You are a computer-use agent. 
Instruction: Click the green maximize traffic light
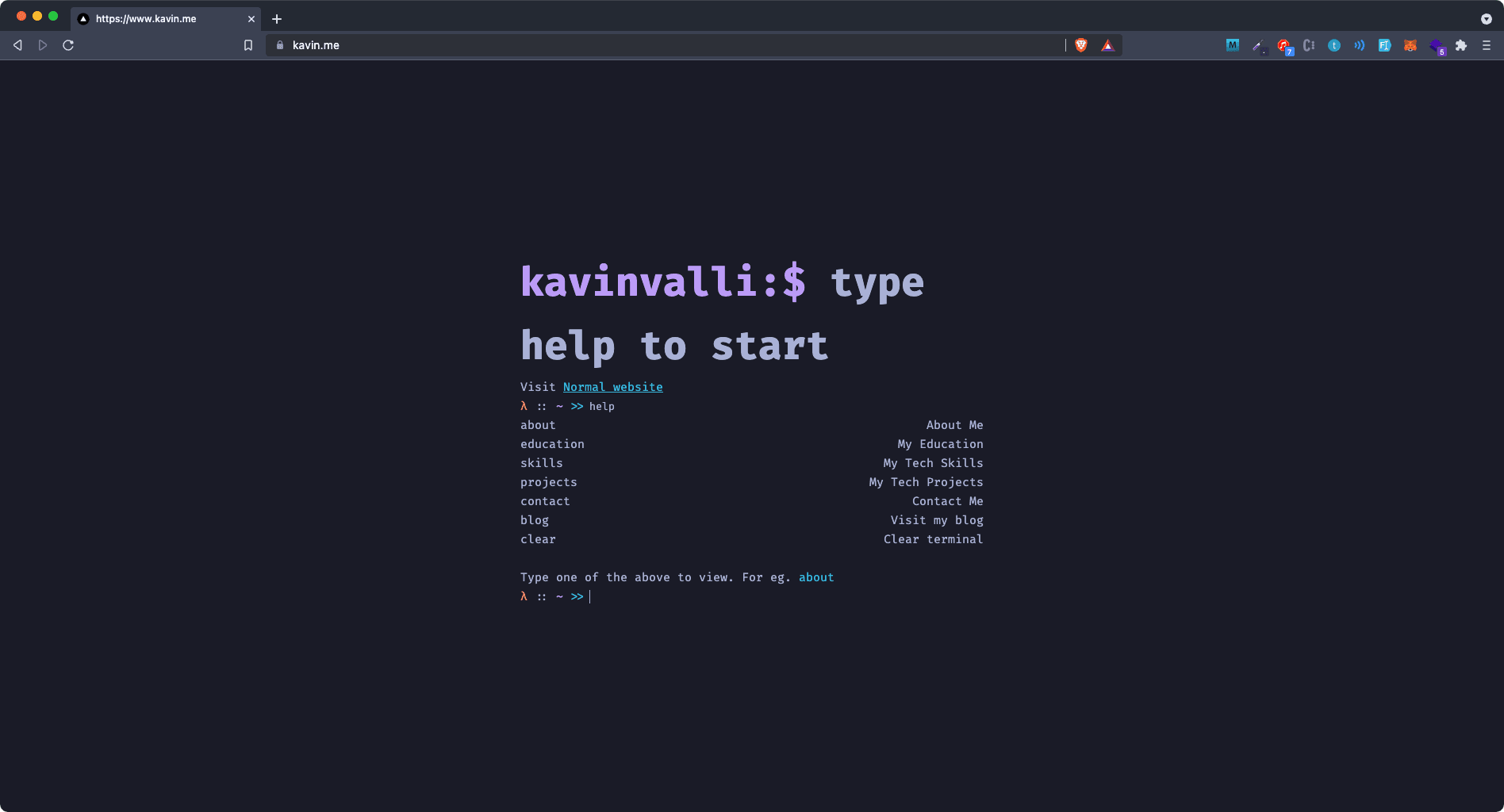(x=52, y=15)
